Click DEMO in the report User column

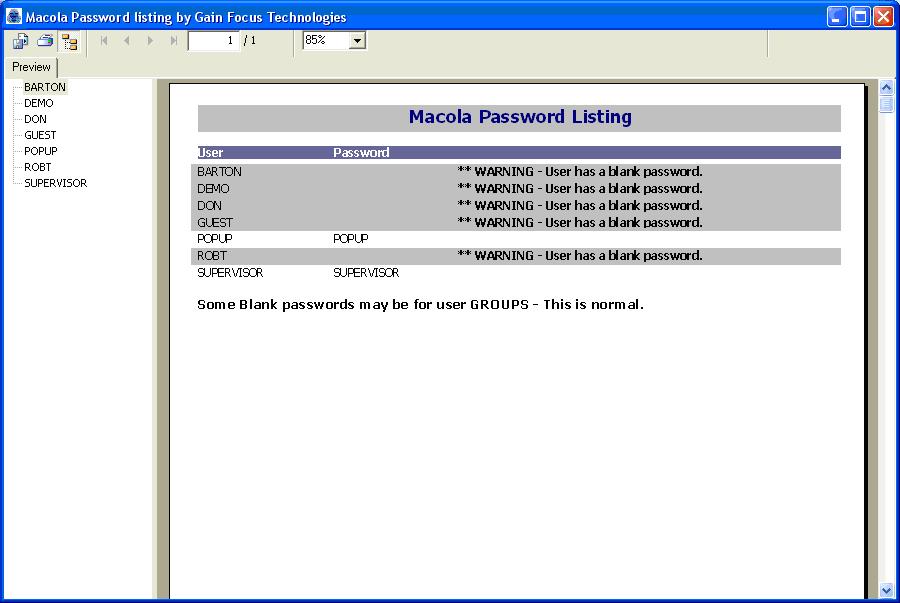tap(213, 189)
